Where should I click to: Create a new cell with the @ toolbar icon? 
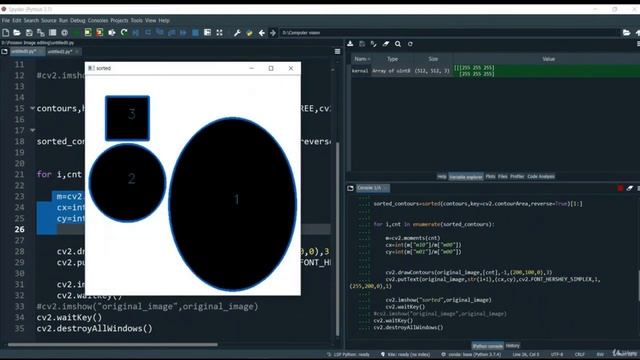(64, 33)
